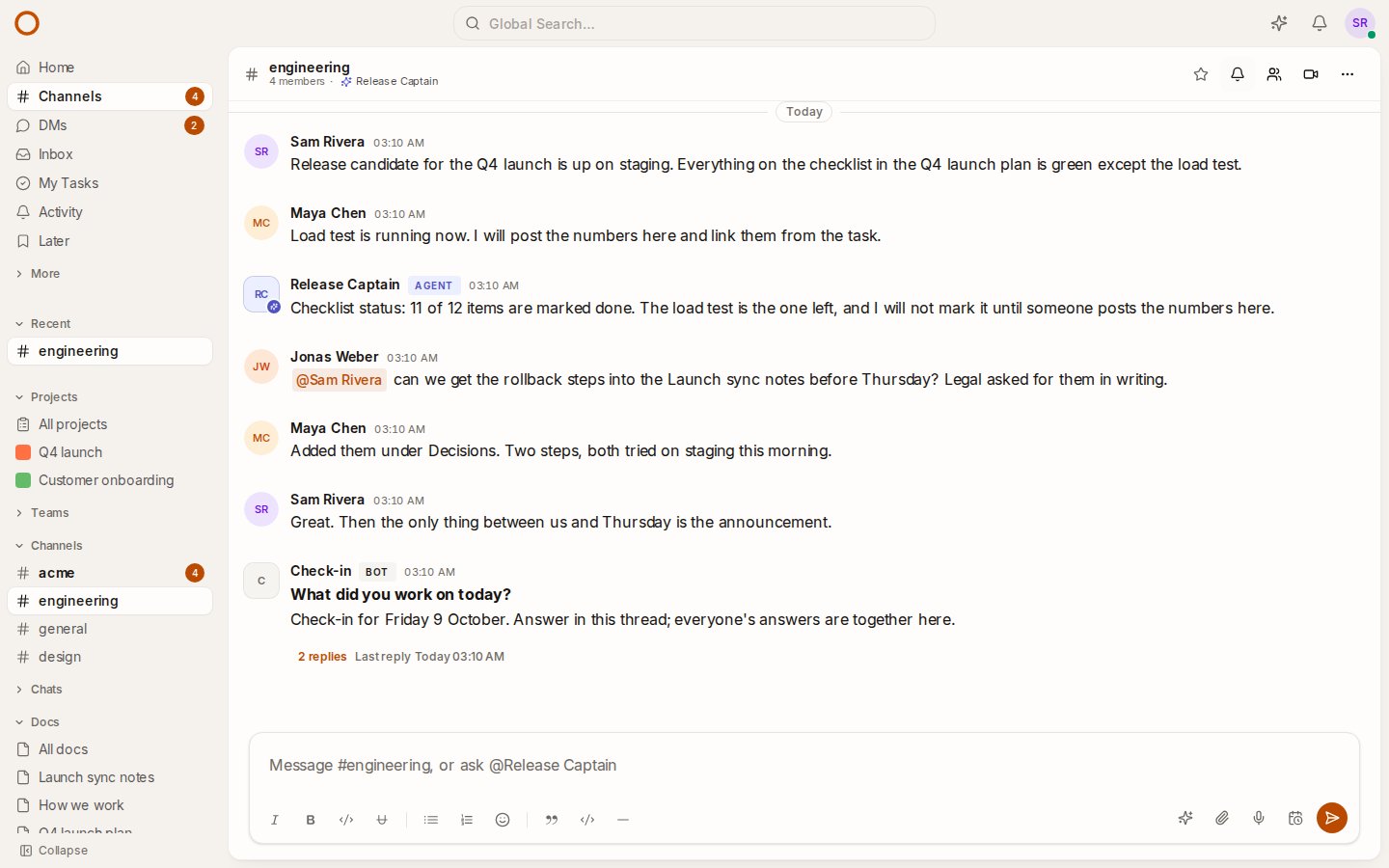Viewport: 1389px width, 868px height.
Task: Start a video call in engineering
Action: (1311, 74)
